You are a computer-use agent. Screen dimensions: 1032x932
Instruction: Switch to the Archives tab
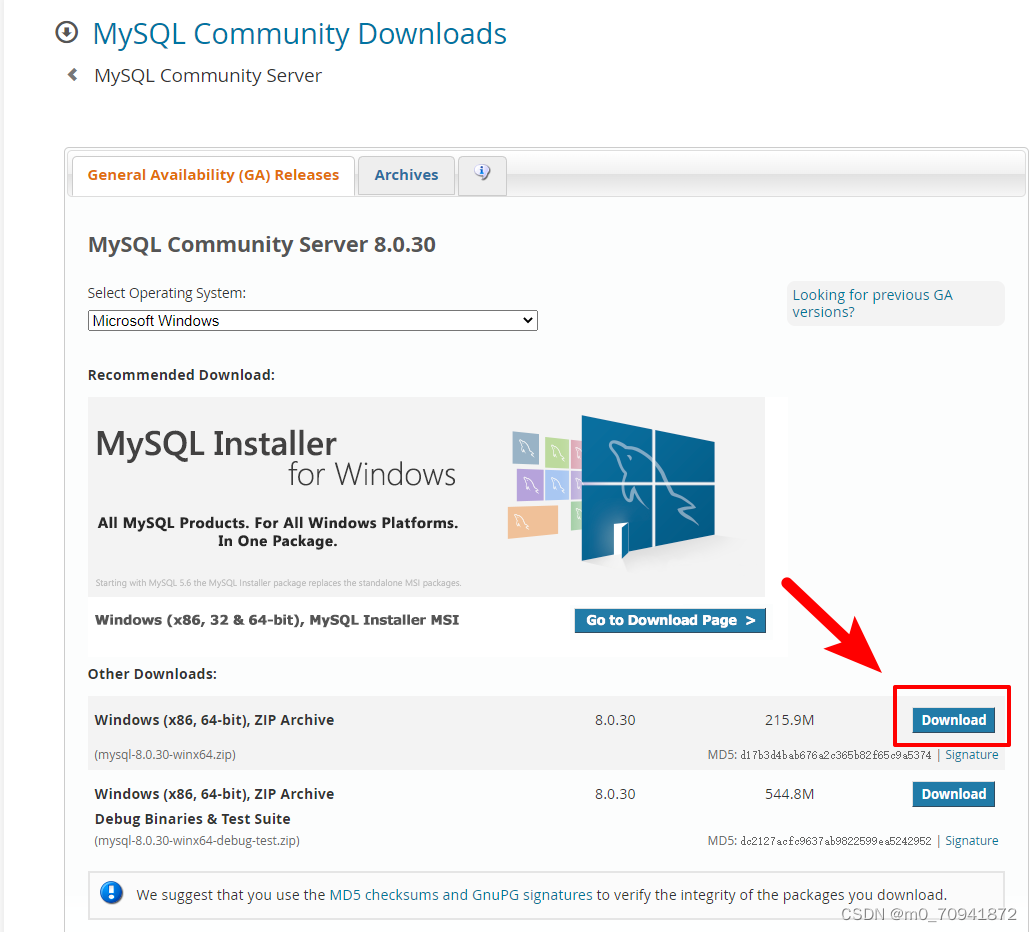coord(406,176)
